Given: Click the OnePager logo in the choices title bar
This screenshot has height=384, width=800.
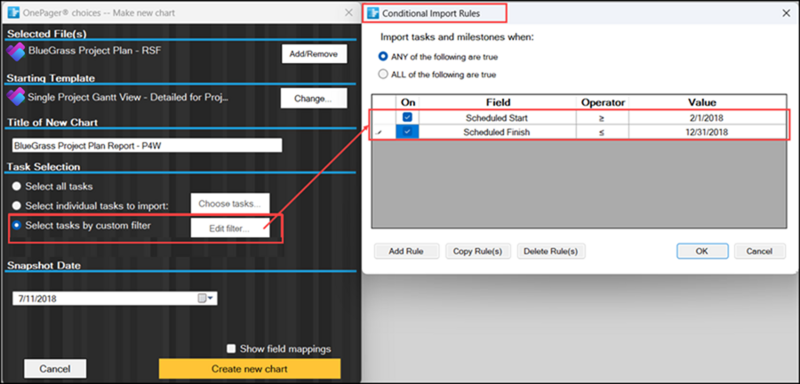Looking at the screenshot, I should [x=14, y=13].
